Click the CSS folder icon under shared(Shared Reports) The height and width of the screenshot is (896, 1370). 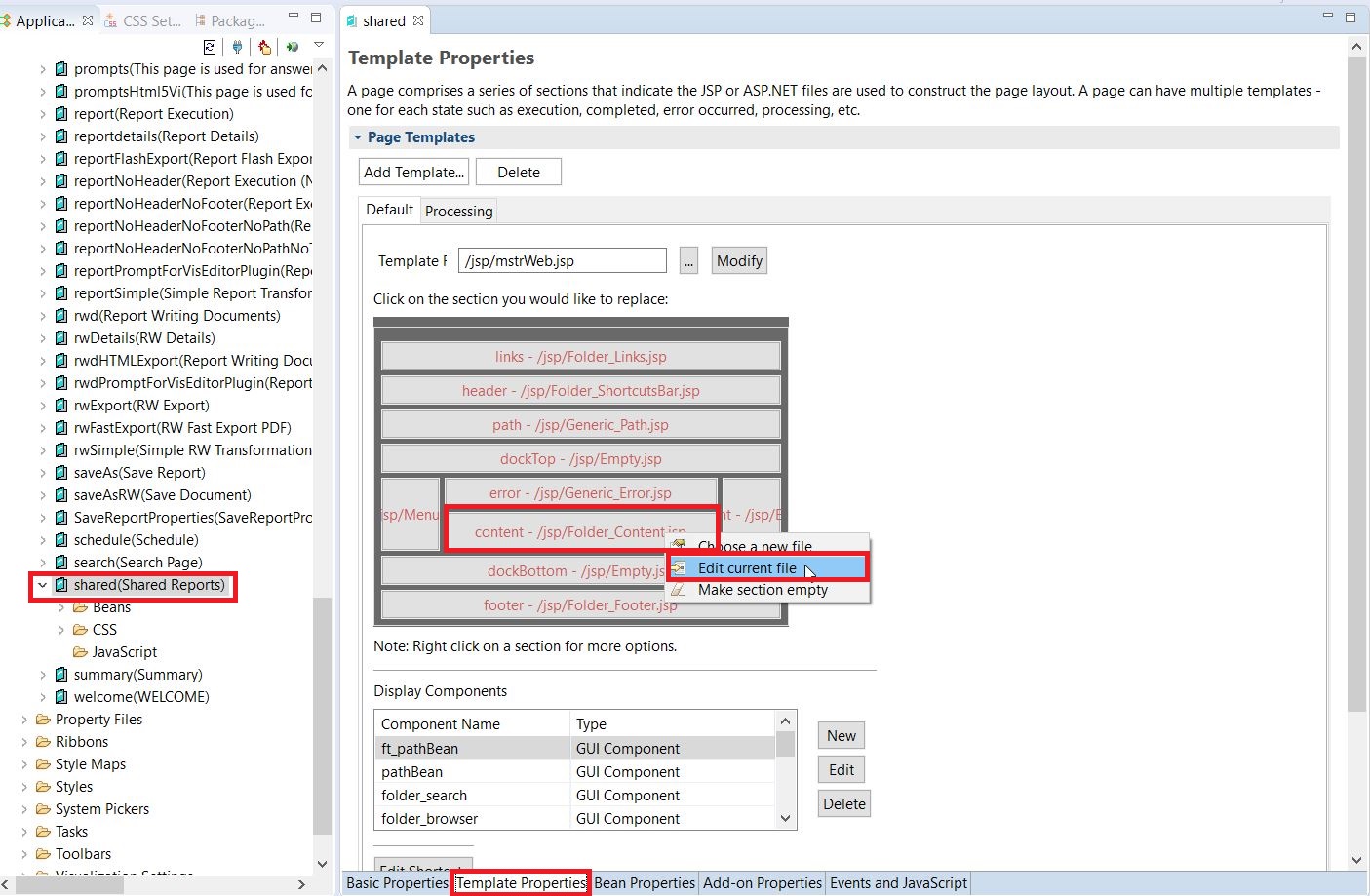point(83,629)
